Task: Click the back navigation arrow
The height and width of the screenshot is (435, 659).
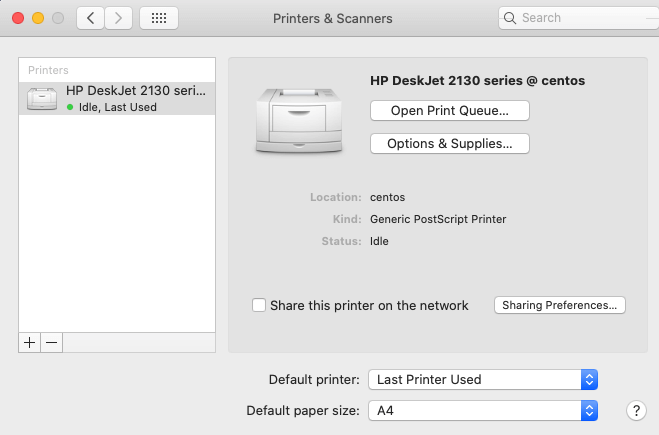Action: (91, 18)
